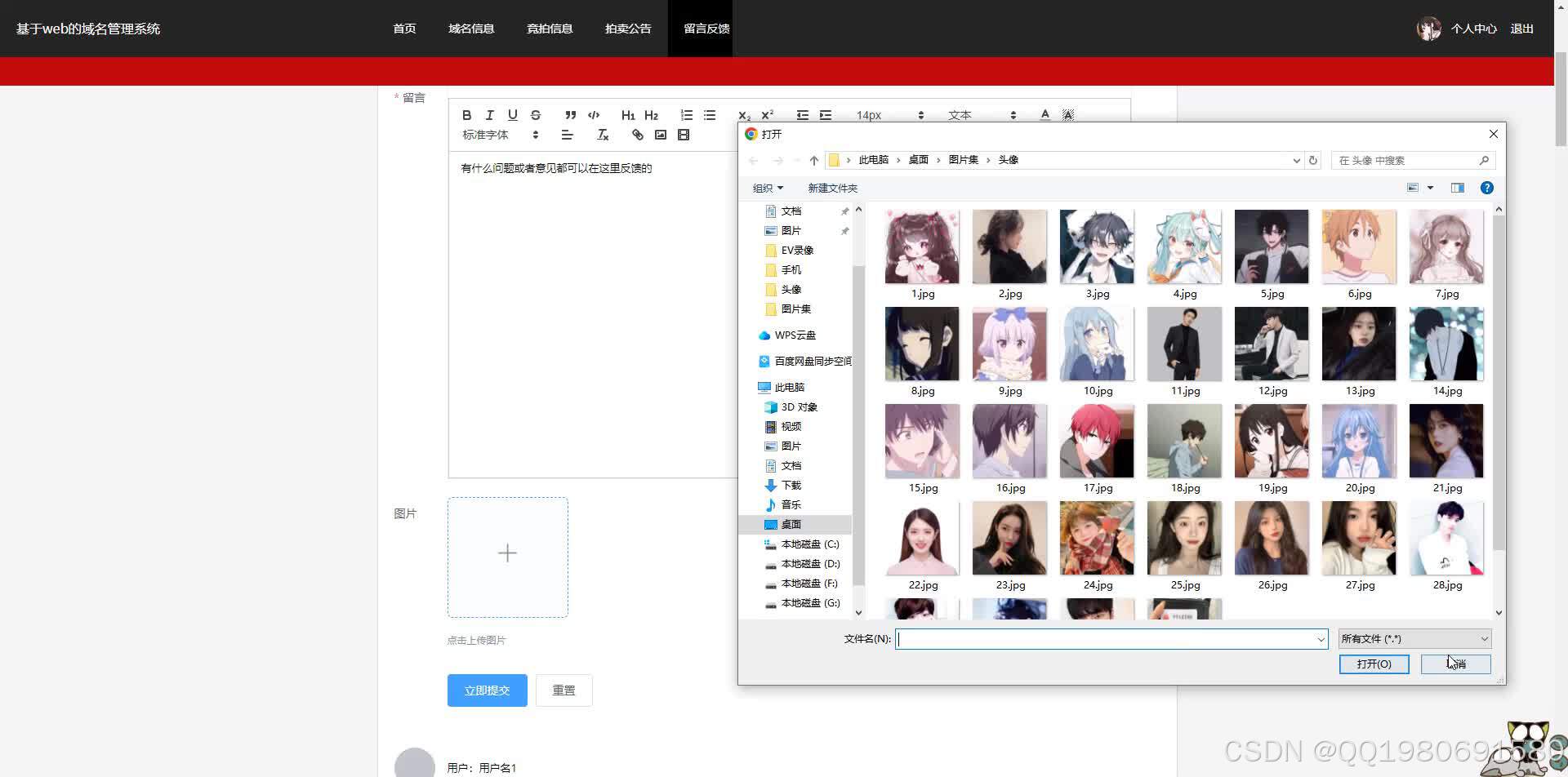
Task: Switch to the 拍卖公告 tab
Action: tap(627, 28)
